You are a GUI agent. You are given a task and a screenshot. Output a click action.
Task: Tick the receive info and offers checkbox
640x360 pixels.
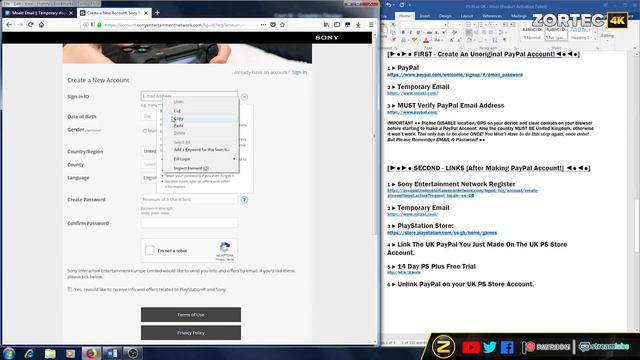click(x=70, y=289)
